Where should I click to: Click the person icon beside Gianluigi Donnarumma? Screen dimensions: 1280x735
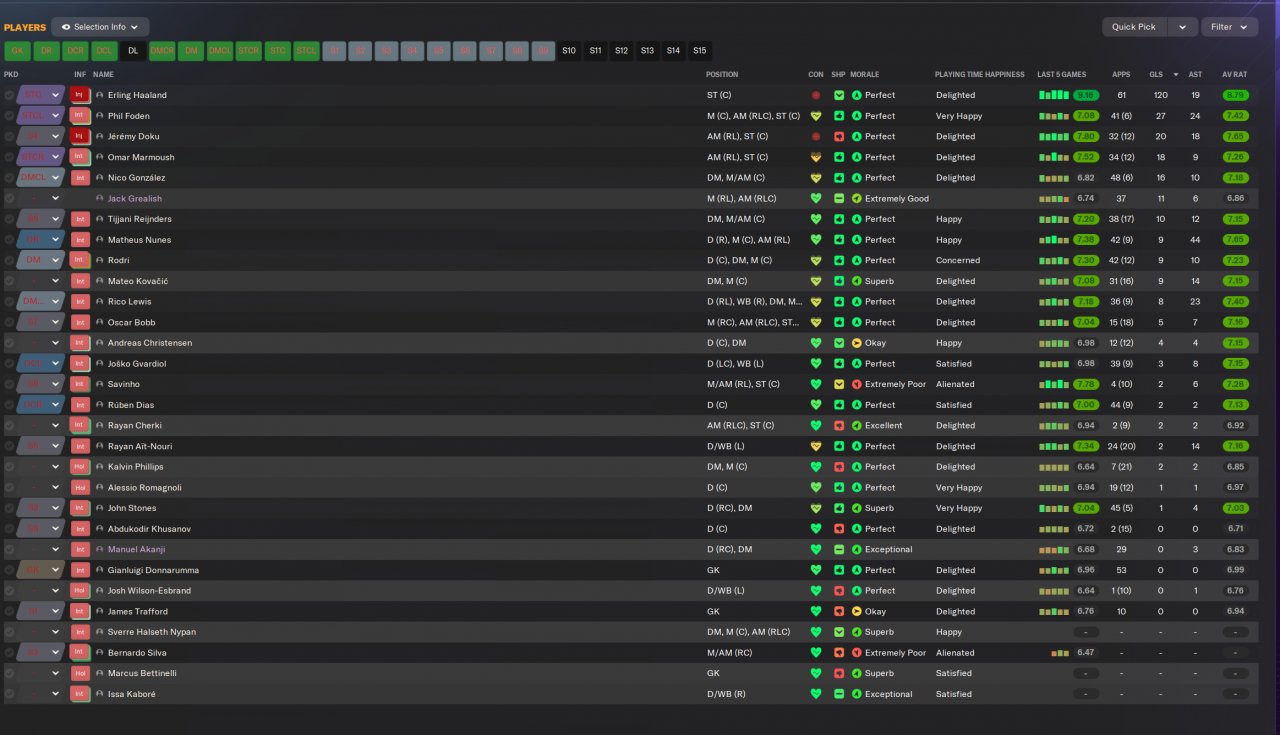click(x=100, y=570)
